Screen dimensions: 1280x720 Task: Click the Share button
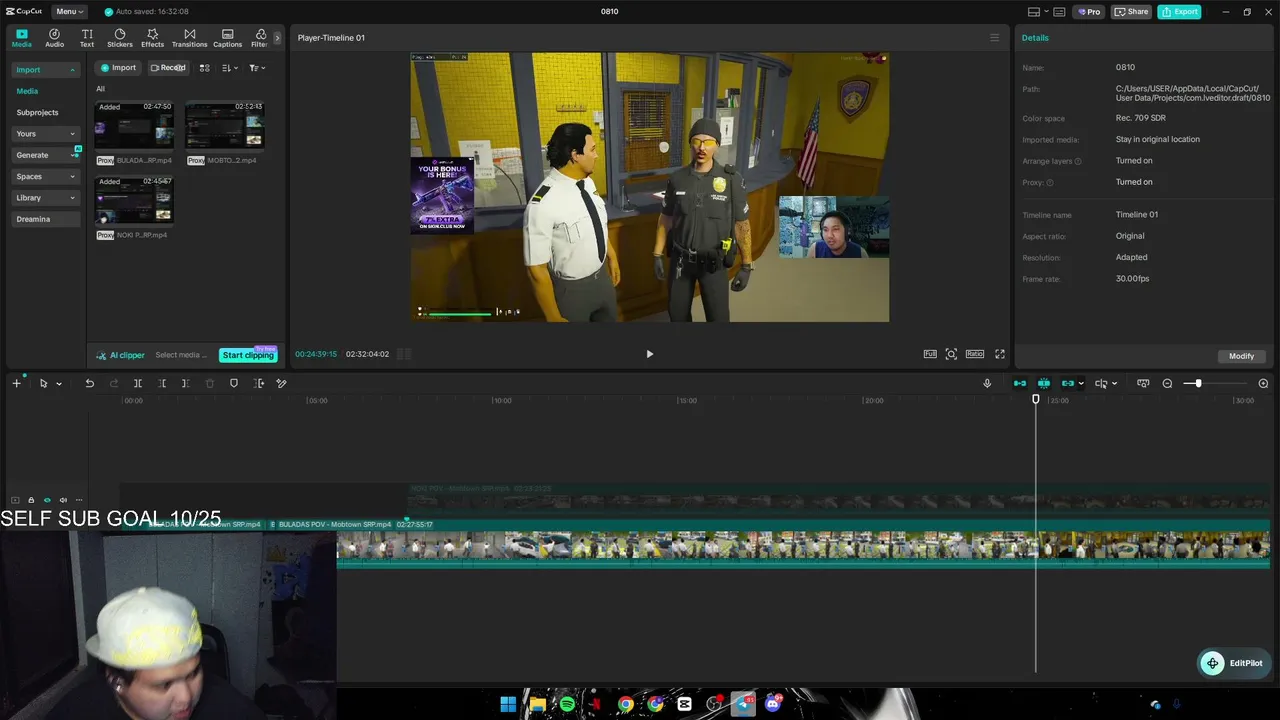tap(1131, 12)
